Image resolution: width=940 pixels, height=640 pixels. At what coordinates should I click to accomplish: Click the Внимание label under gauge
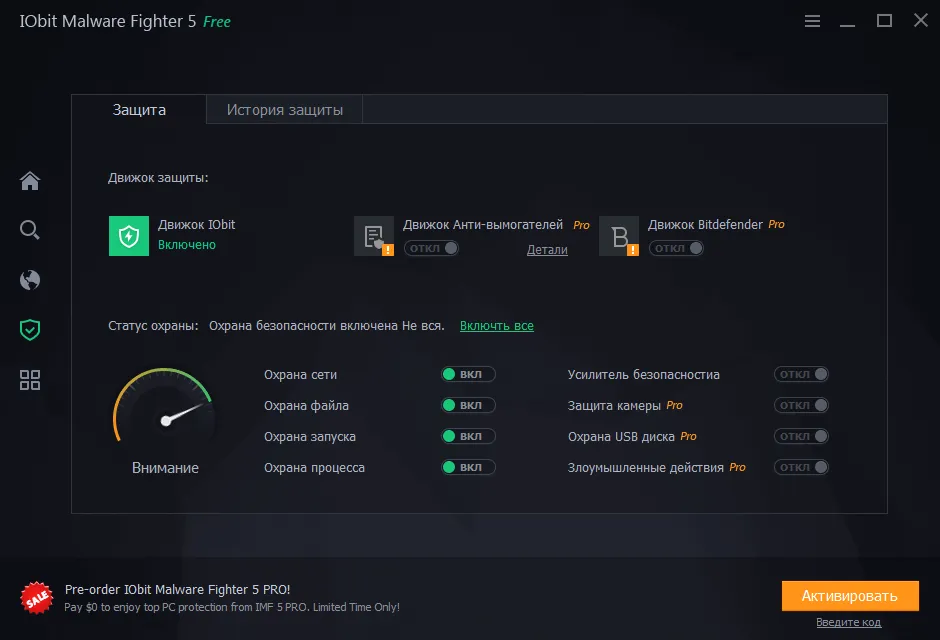tap(165, 468)
